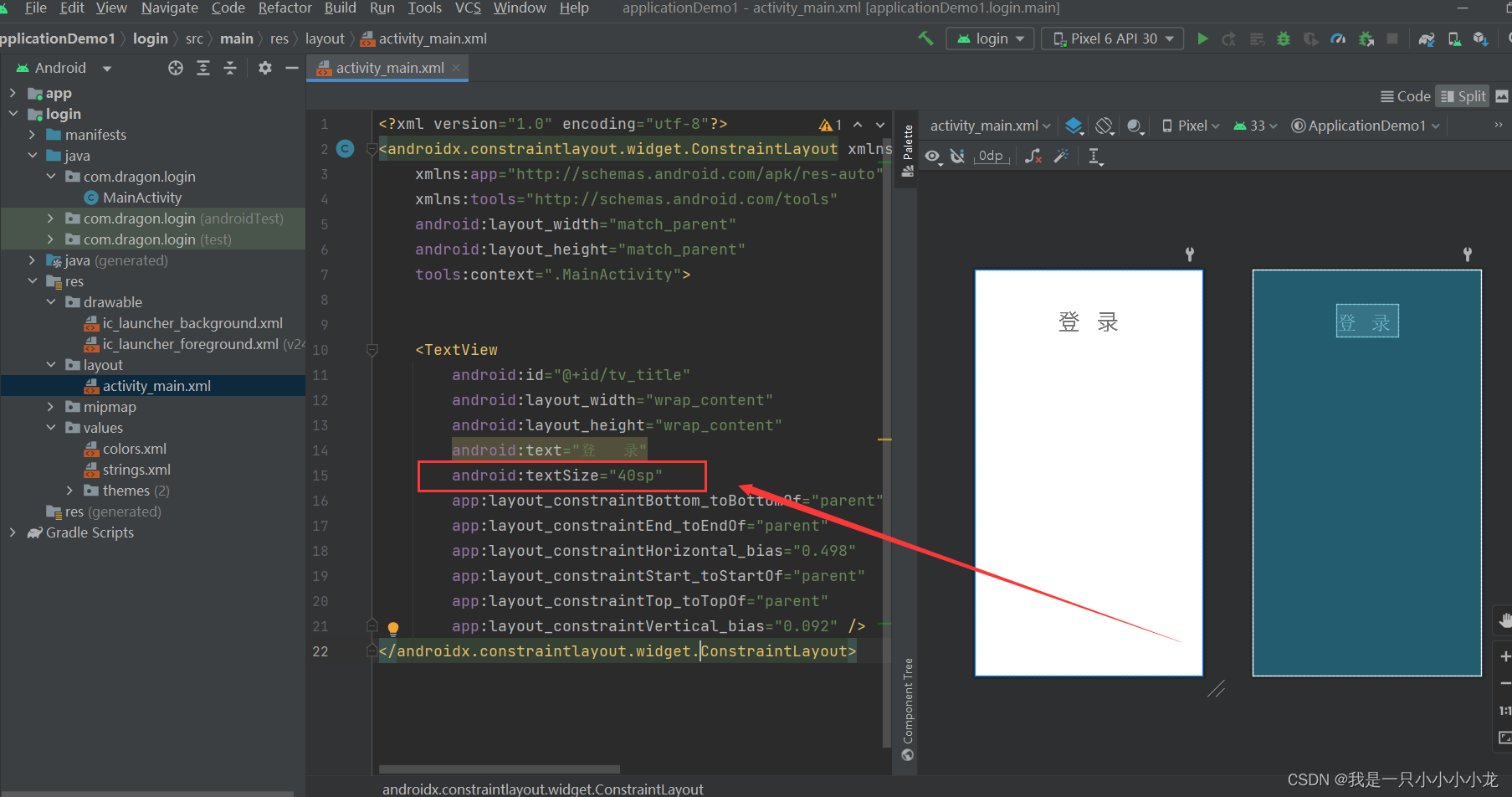1512x797 pixels.
Task: Open the Component Tree side panel
Action: (907, 709)
